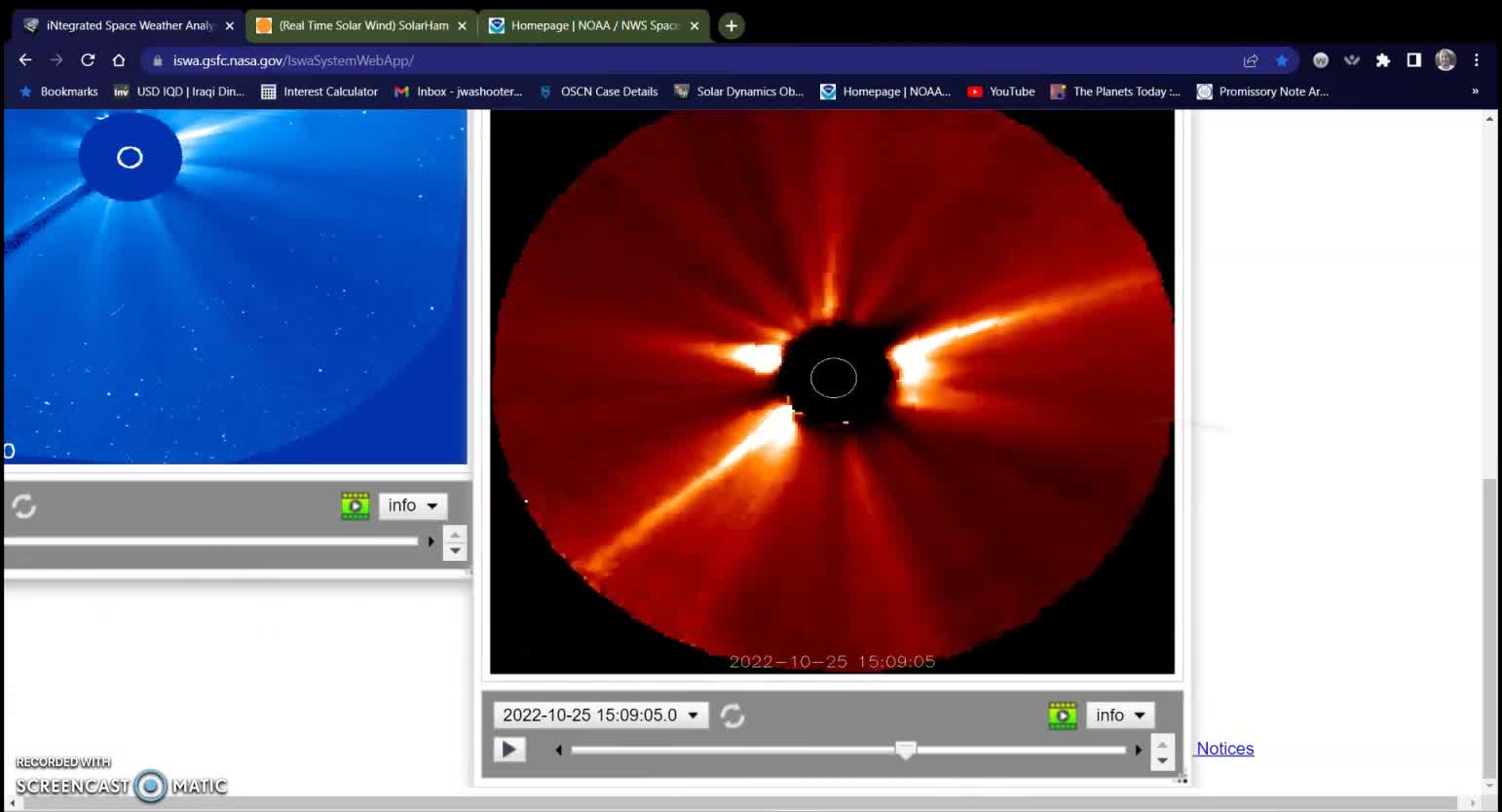Click the share page icon in address bar
The width and height of the screenshot is (1502, 812).
click(1251, 60)
